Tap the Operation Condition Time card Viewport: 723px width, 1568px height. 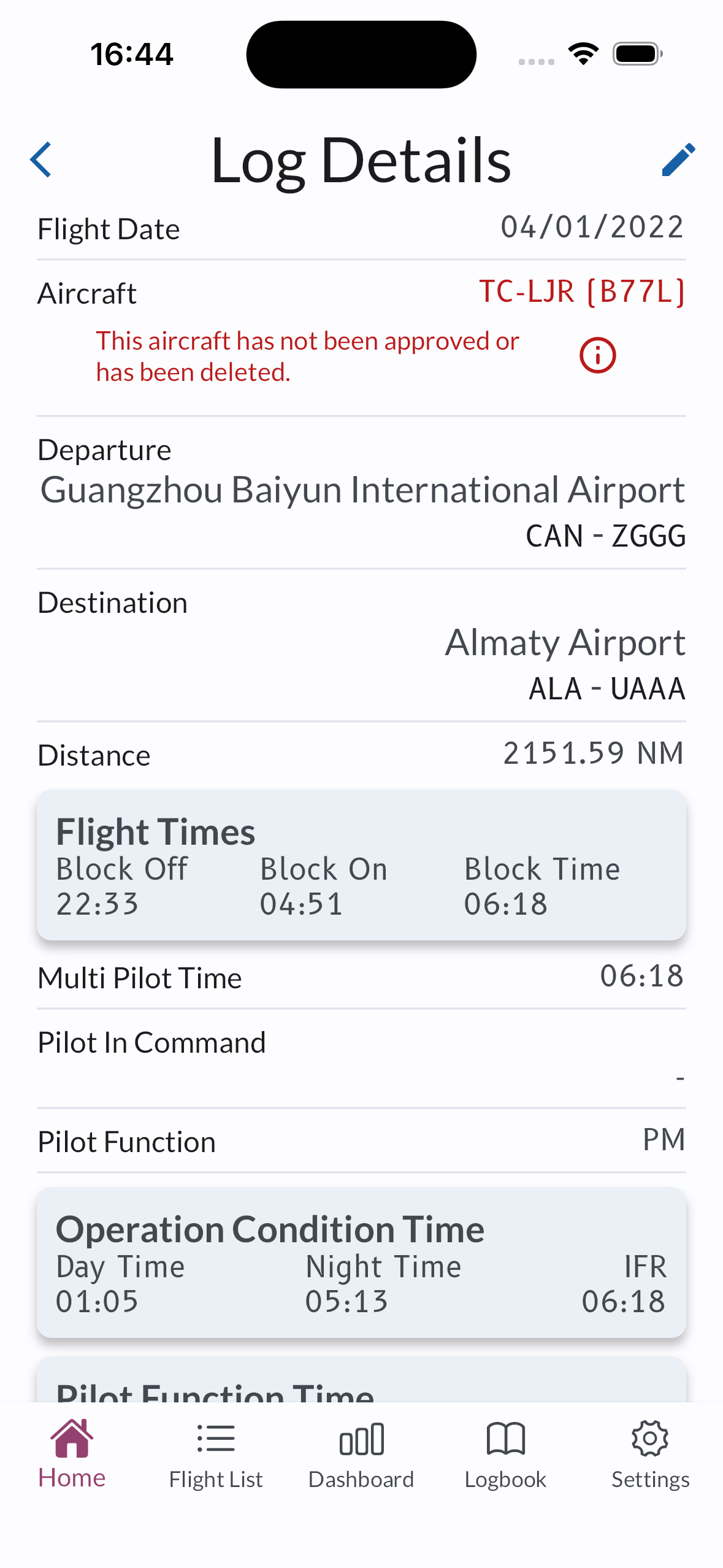coord(361,1262)
